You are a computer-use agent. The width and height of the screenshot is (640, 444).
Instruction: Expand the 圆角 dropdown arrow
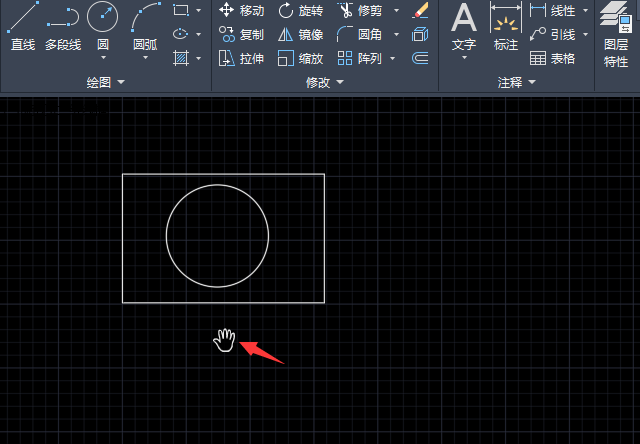tap(396, 34)
